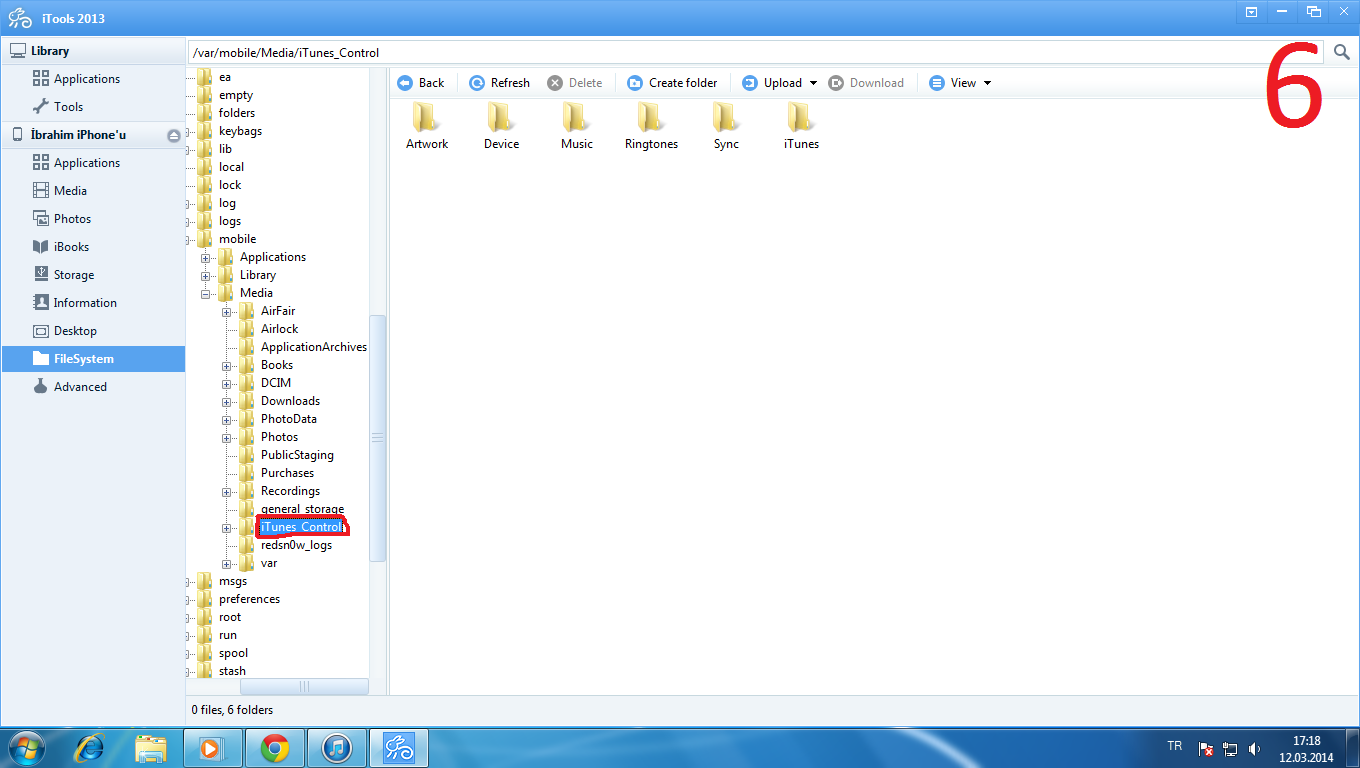The image size is (1360, 768).
Task: Expand the Recordings tree node
Action: pos(227,492)
